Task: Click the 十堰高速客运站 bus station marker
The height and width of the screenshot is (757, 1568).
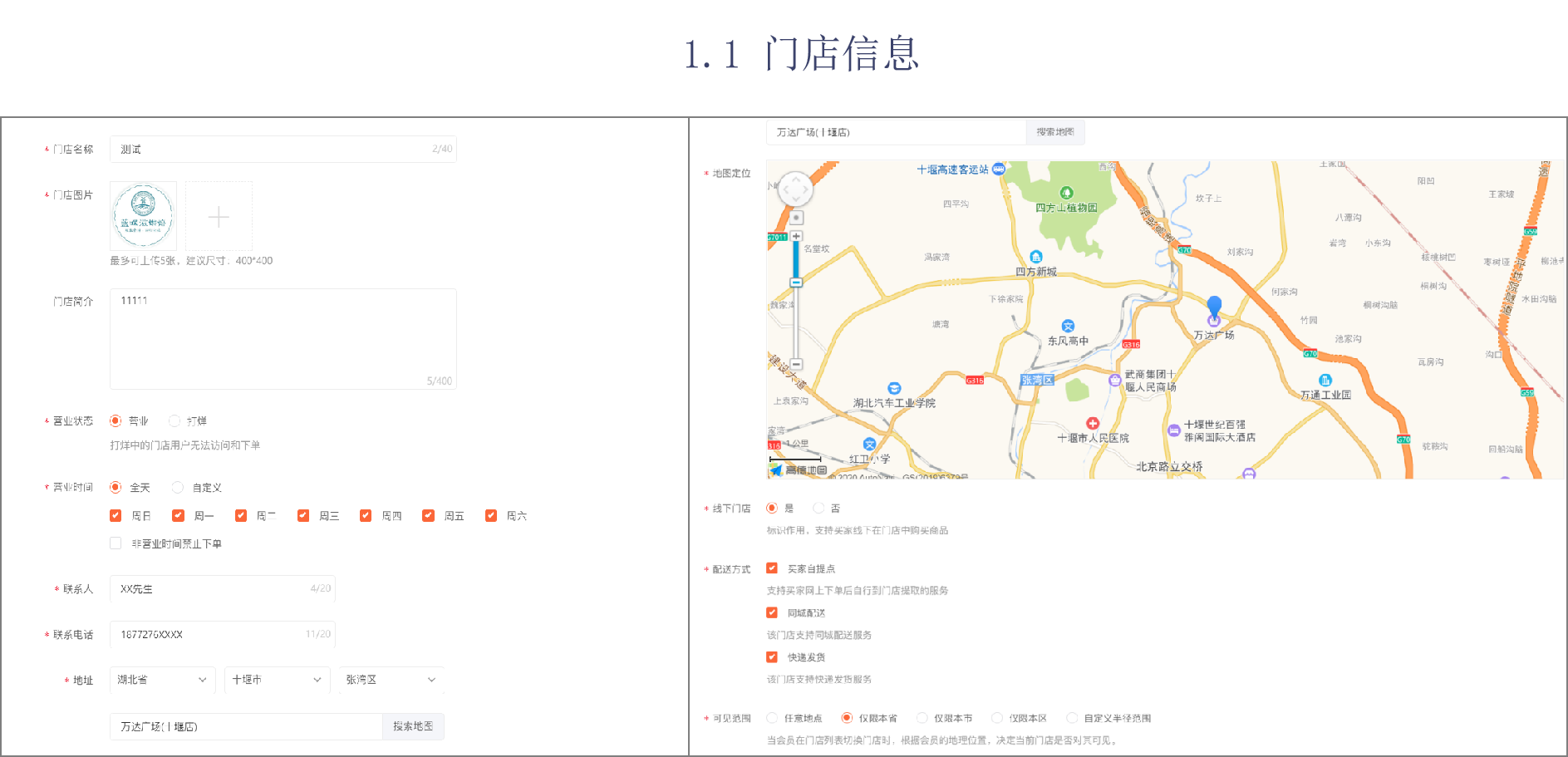Action: [999, 169]
